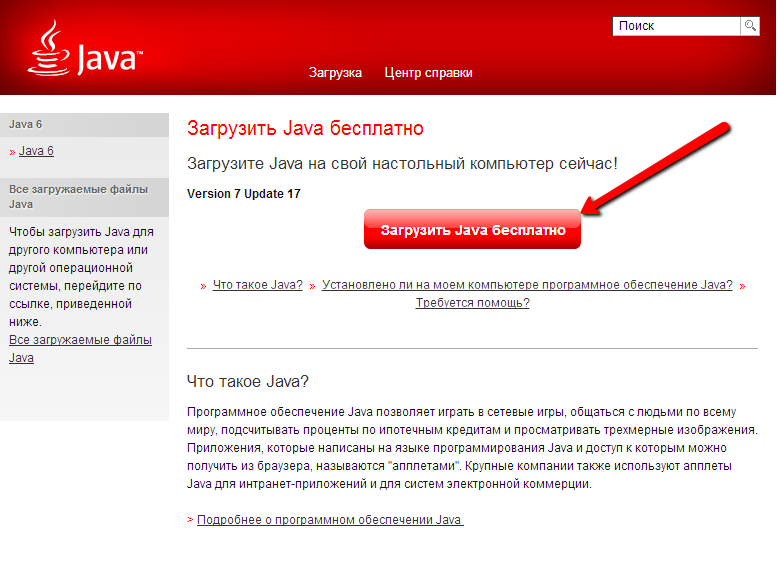The width and height of the screenshot is (778, 564).
Task: Click the Все загружаемые файлы Java sidebar header
Action: 84,197
